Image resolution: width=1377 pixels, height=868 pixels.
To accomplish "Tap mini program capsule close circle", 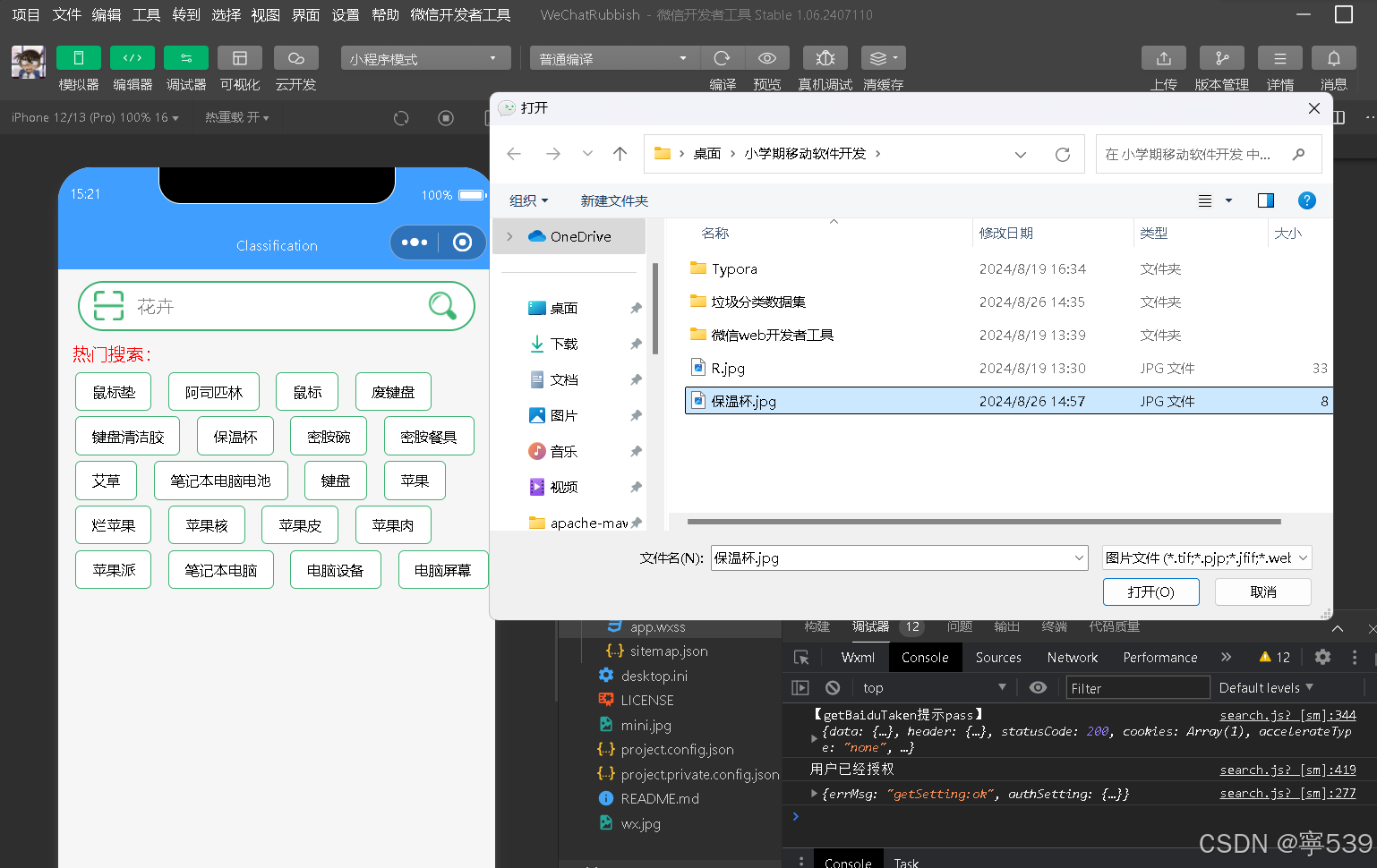I will click(462, 243).
